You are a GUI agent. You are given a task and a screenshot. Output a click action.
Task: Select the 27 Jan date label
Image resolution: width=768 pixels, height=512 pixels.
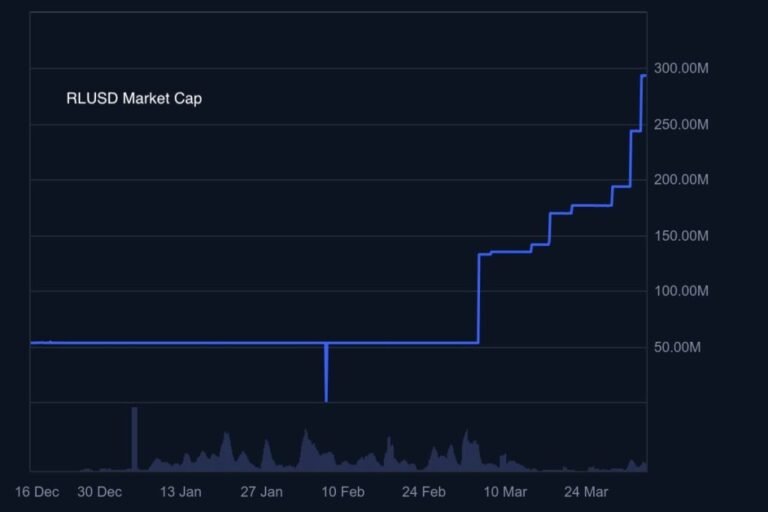pyautogui.click(x=261, y=492)
